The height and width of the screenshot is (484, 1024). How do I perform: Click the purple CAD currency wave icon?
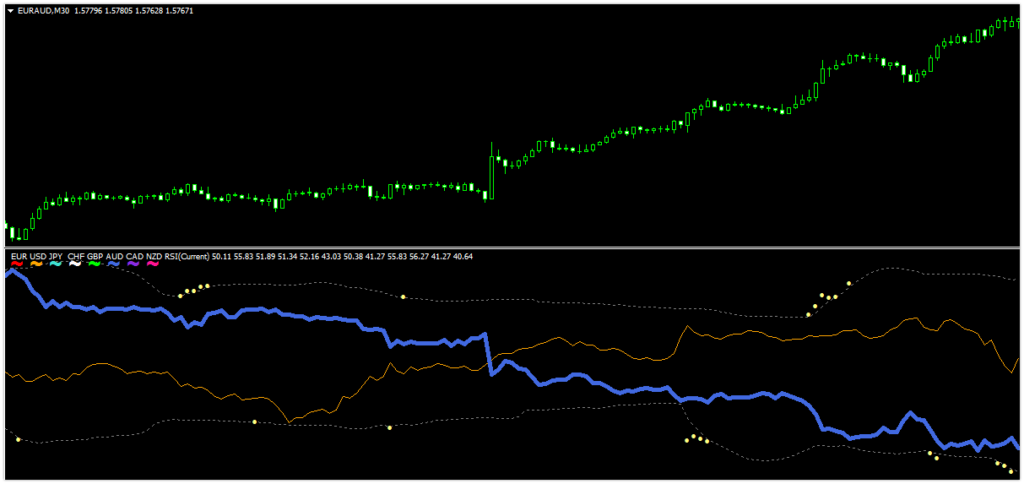point(134,264)
